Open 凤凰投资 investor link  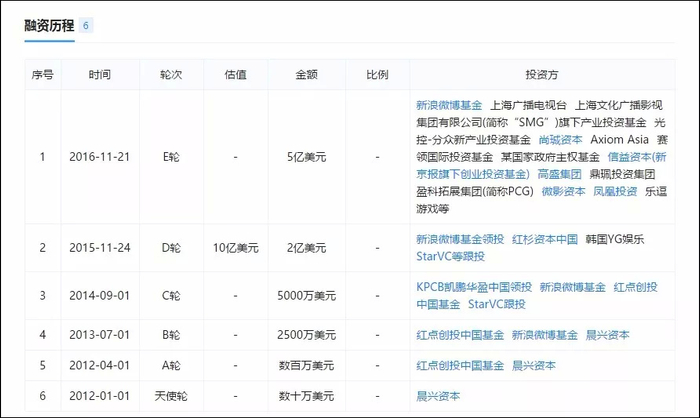(615, 192)
